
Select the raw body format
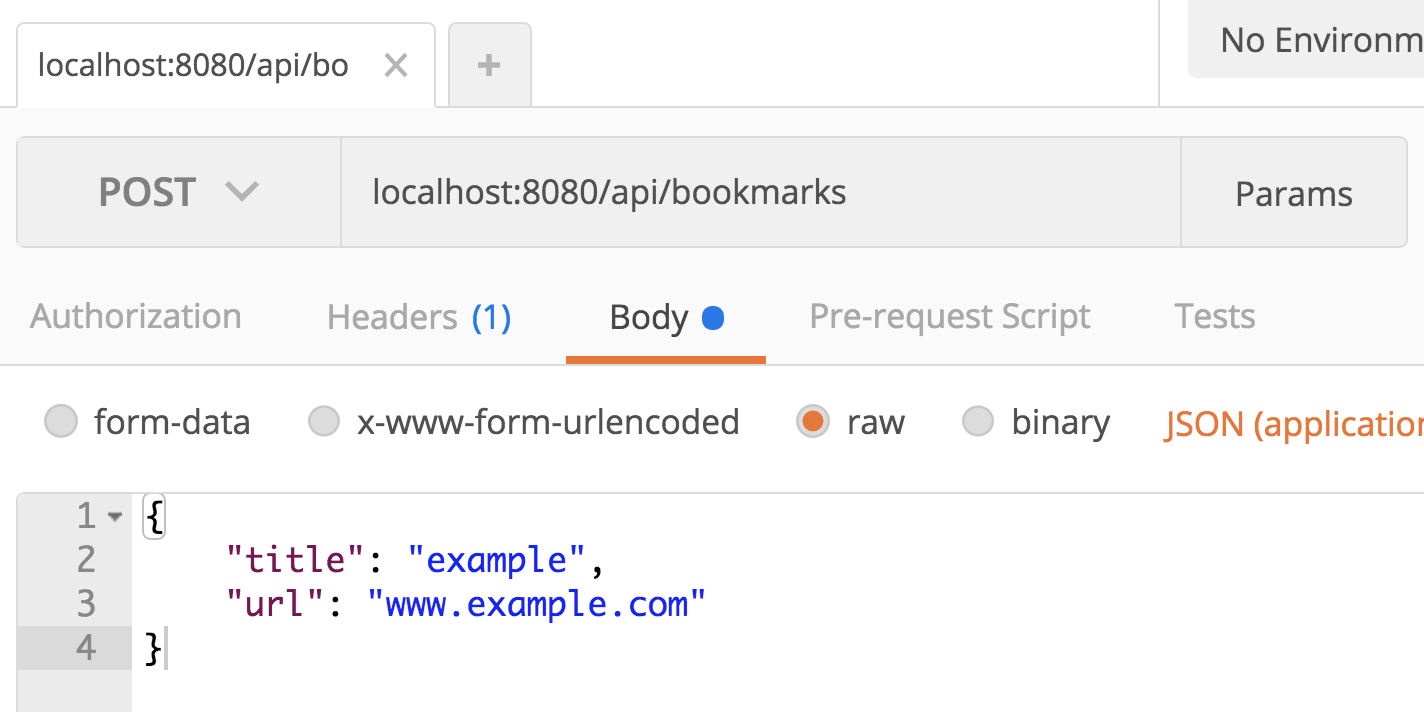pyautogui.click(x=813, y=421)
